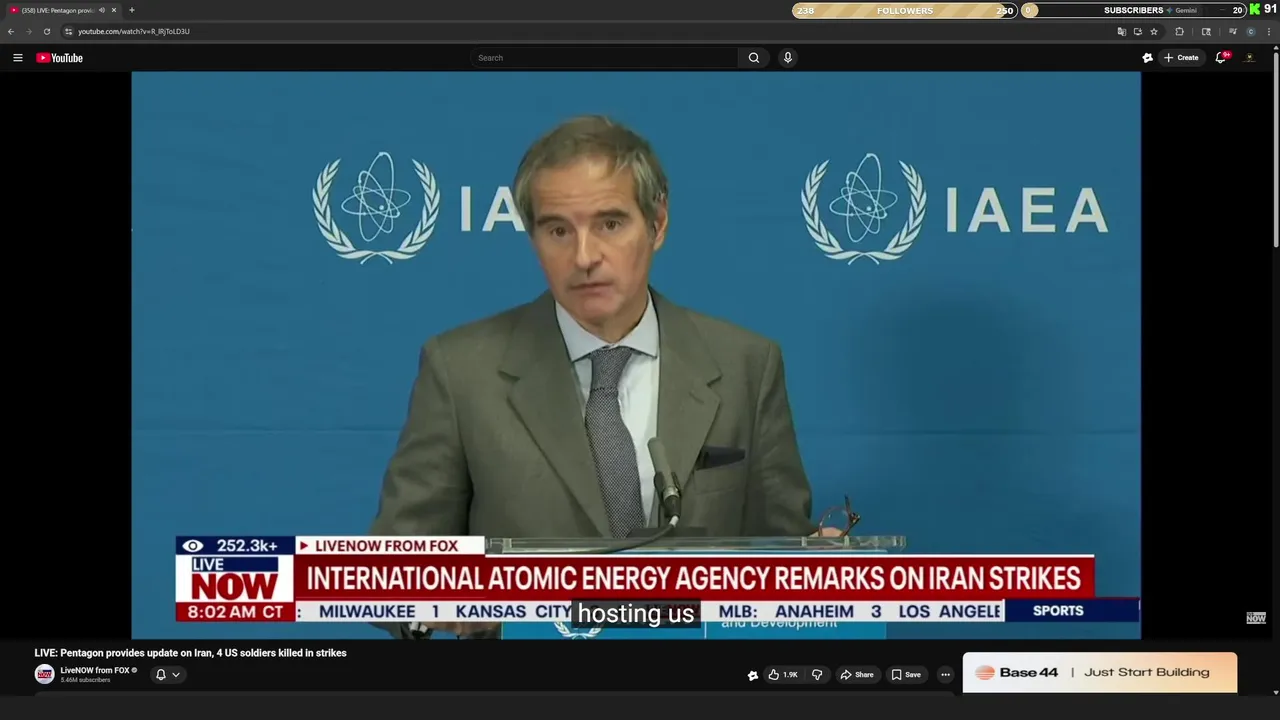Click the search-tabs icon in browser toolbar
Image resolution: width=1280 pixels, height=720 pixels.
(x=1206, y=31)
